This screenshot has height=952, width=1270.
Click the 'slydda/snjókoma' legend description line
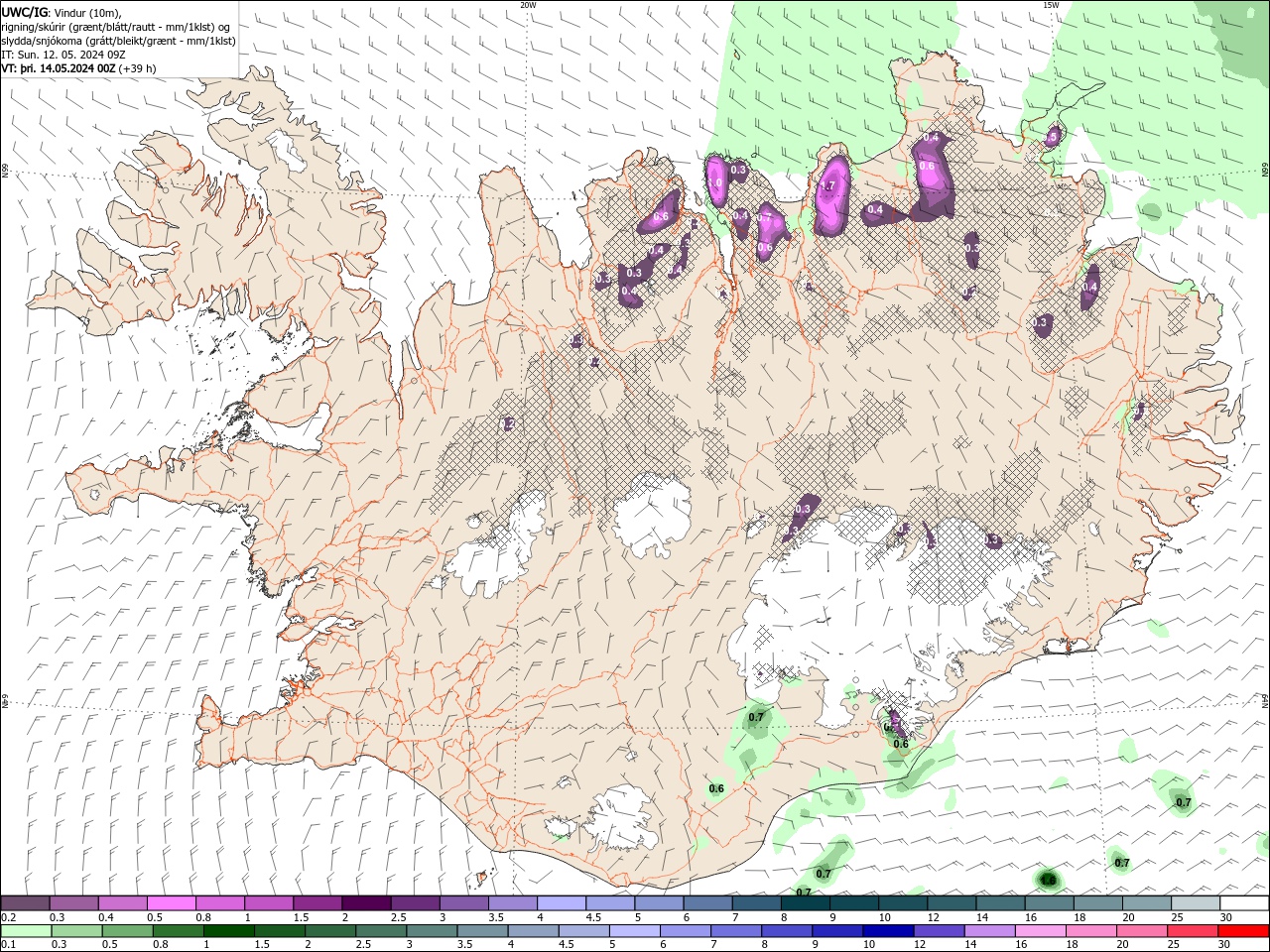(x=118, y=41)
